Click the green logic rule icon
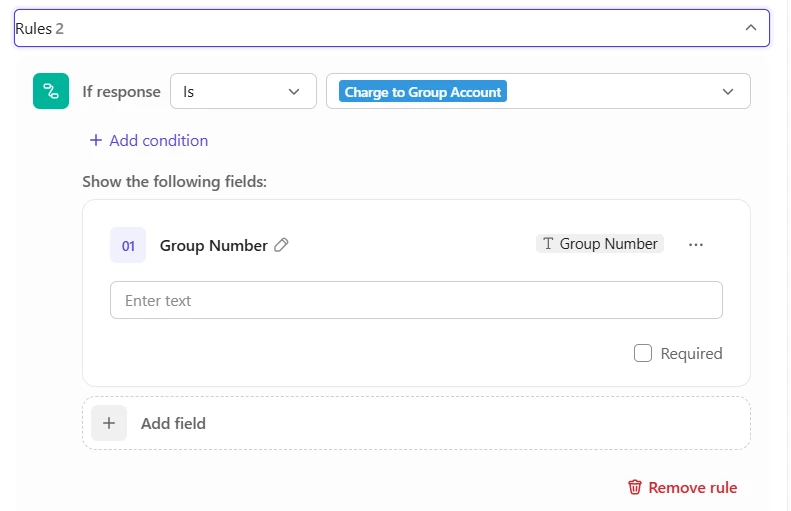Screen dimensions: 791x511 click(51, 91)
